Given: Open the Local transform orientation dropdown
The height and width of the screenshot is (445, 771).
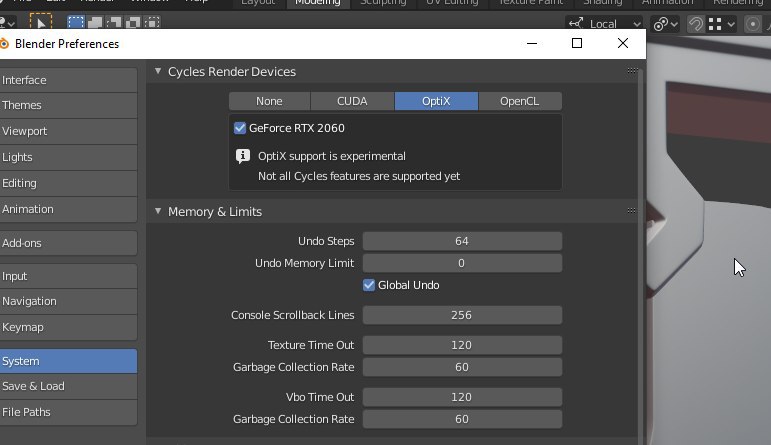Looking at the screenshot, I should click(605, 24).
